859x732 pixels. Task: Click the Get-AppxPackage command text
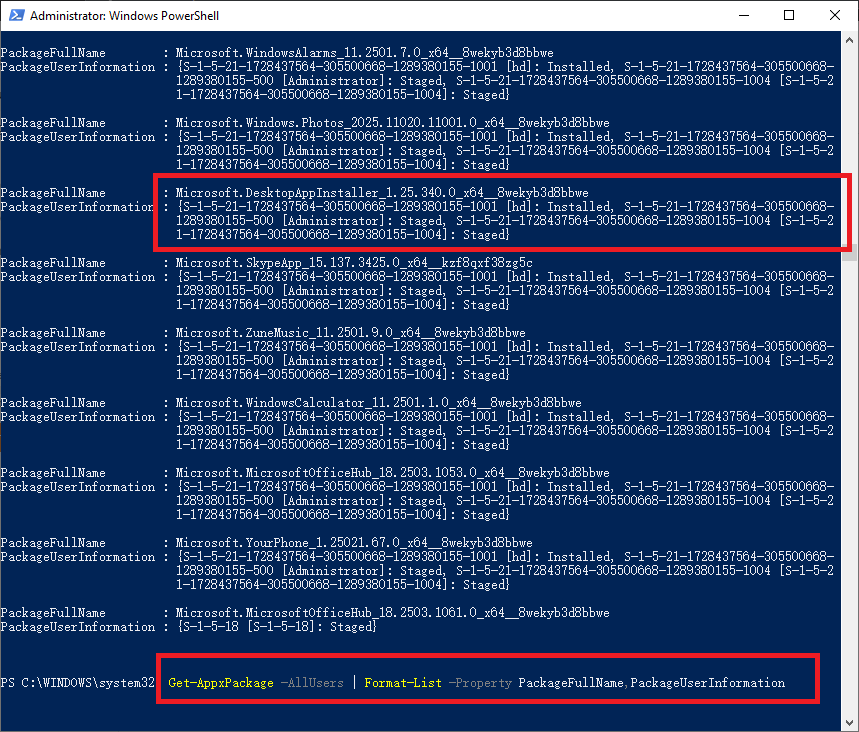point(221,683)
